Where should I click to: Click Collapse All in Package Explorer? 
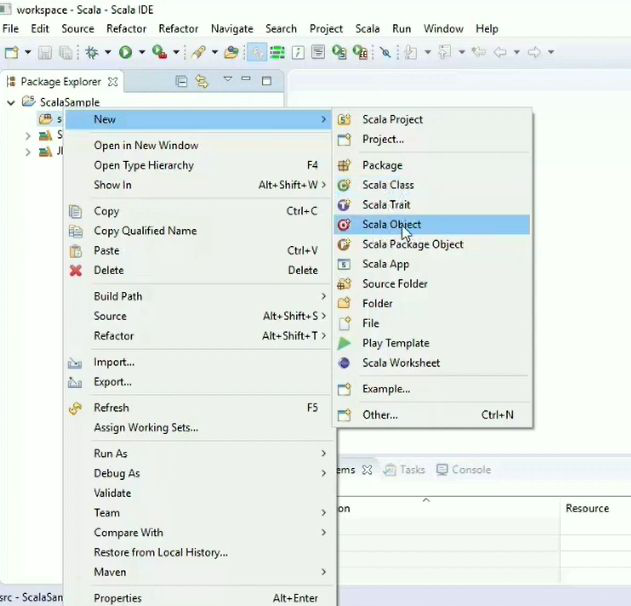(x=181, y=82)
